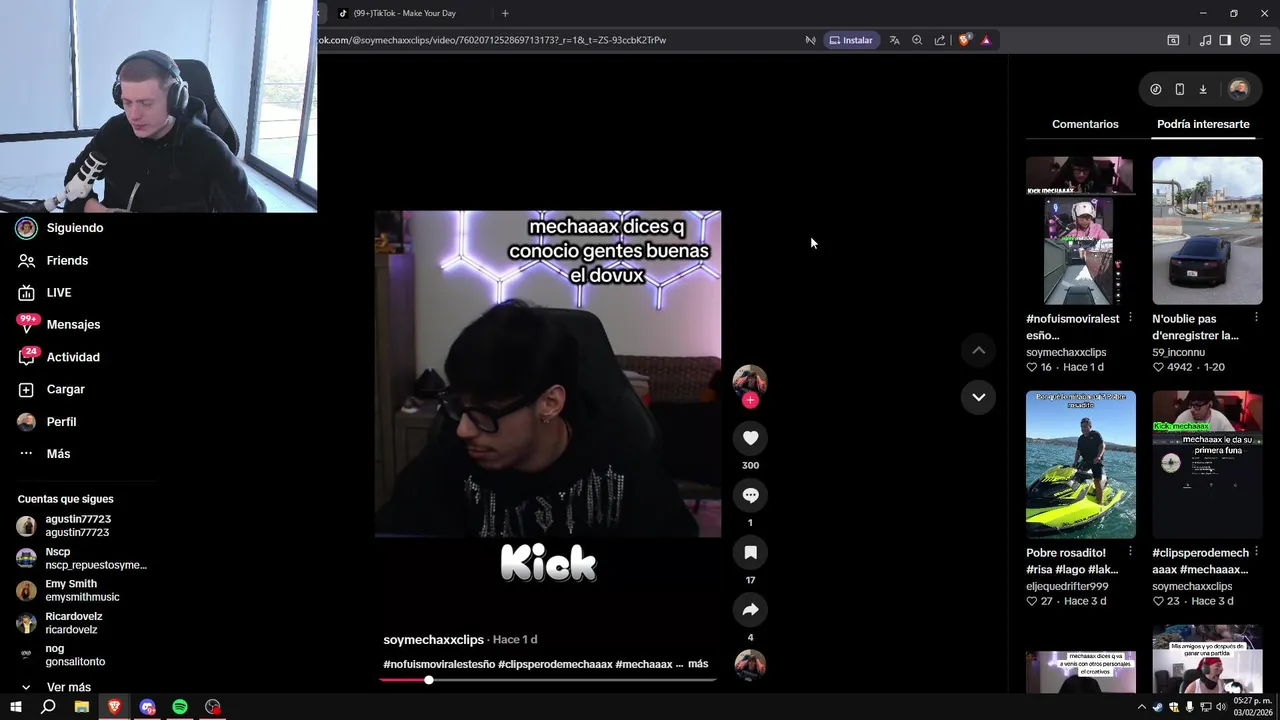Image resolution: width=1280 pixels, height=720 pixels.
Task: Seek using the video progress bar
Action: (547, 680)
